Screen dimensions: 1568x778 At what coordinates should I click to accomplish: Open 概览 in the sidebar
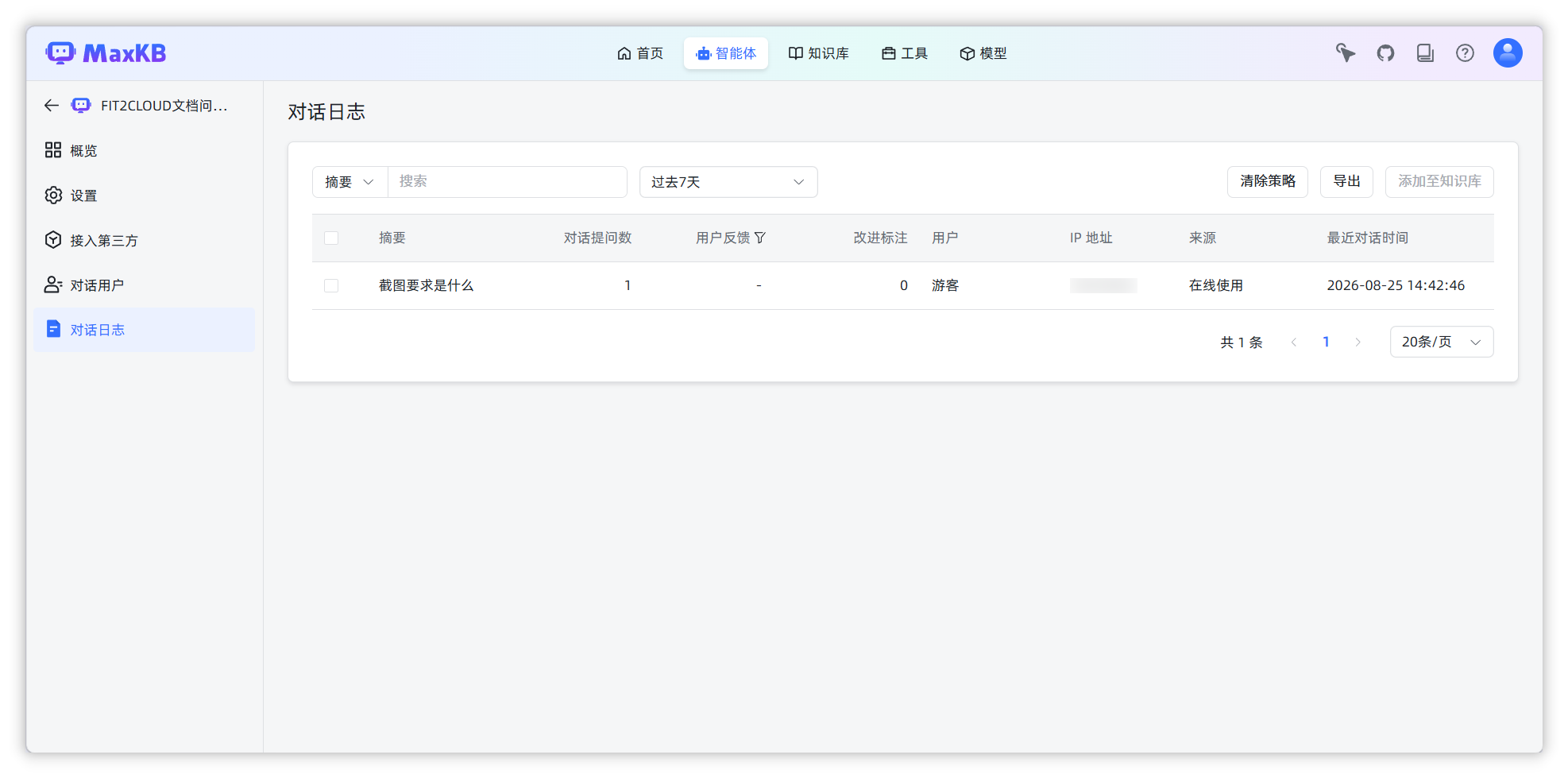145,150
